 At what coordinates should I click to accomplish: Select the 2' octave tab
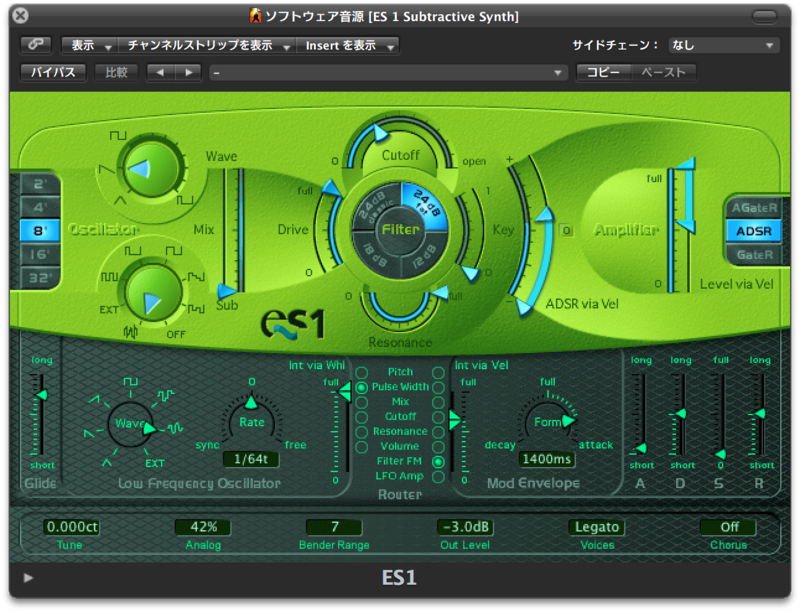(x=40, y=184)
